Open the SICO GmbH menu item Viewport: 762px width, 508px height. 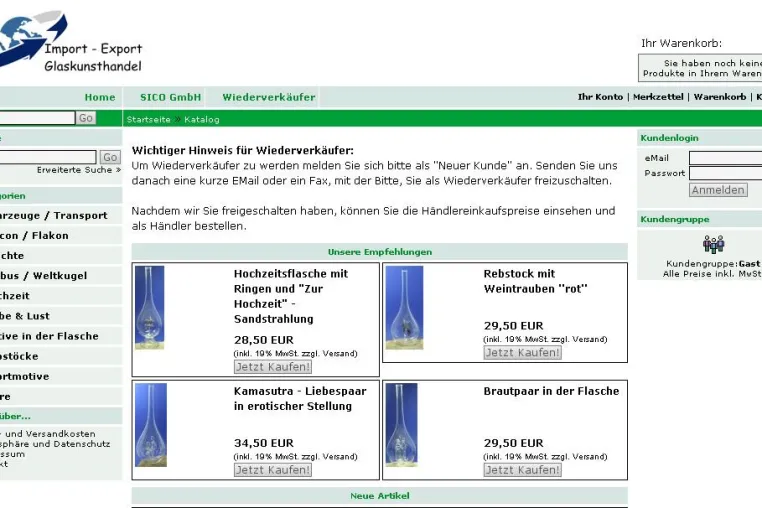[171, 97]
